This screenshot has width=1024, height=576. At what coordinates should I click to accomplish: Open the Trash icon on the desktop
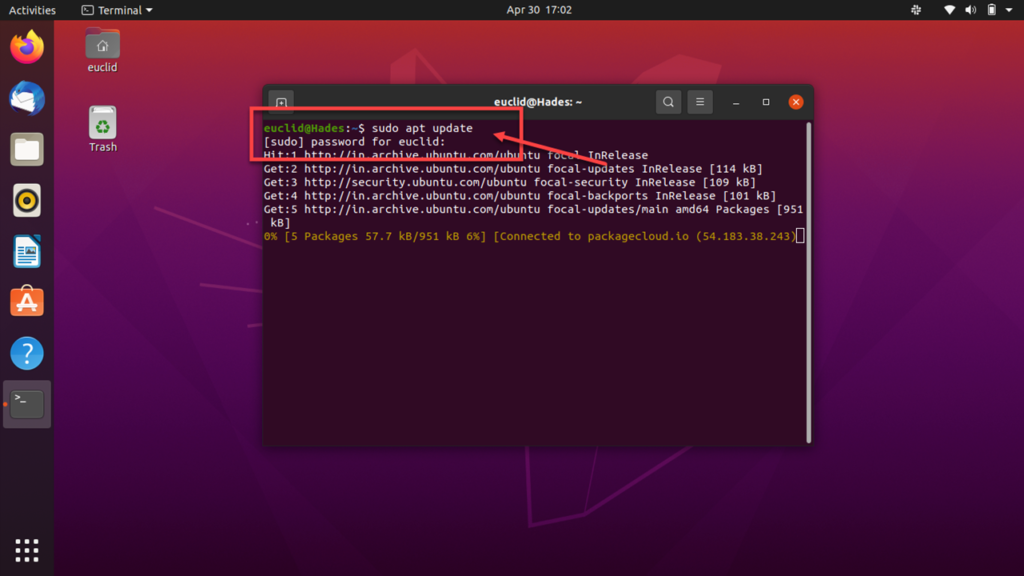[x=103, y=129]
